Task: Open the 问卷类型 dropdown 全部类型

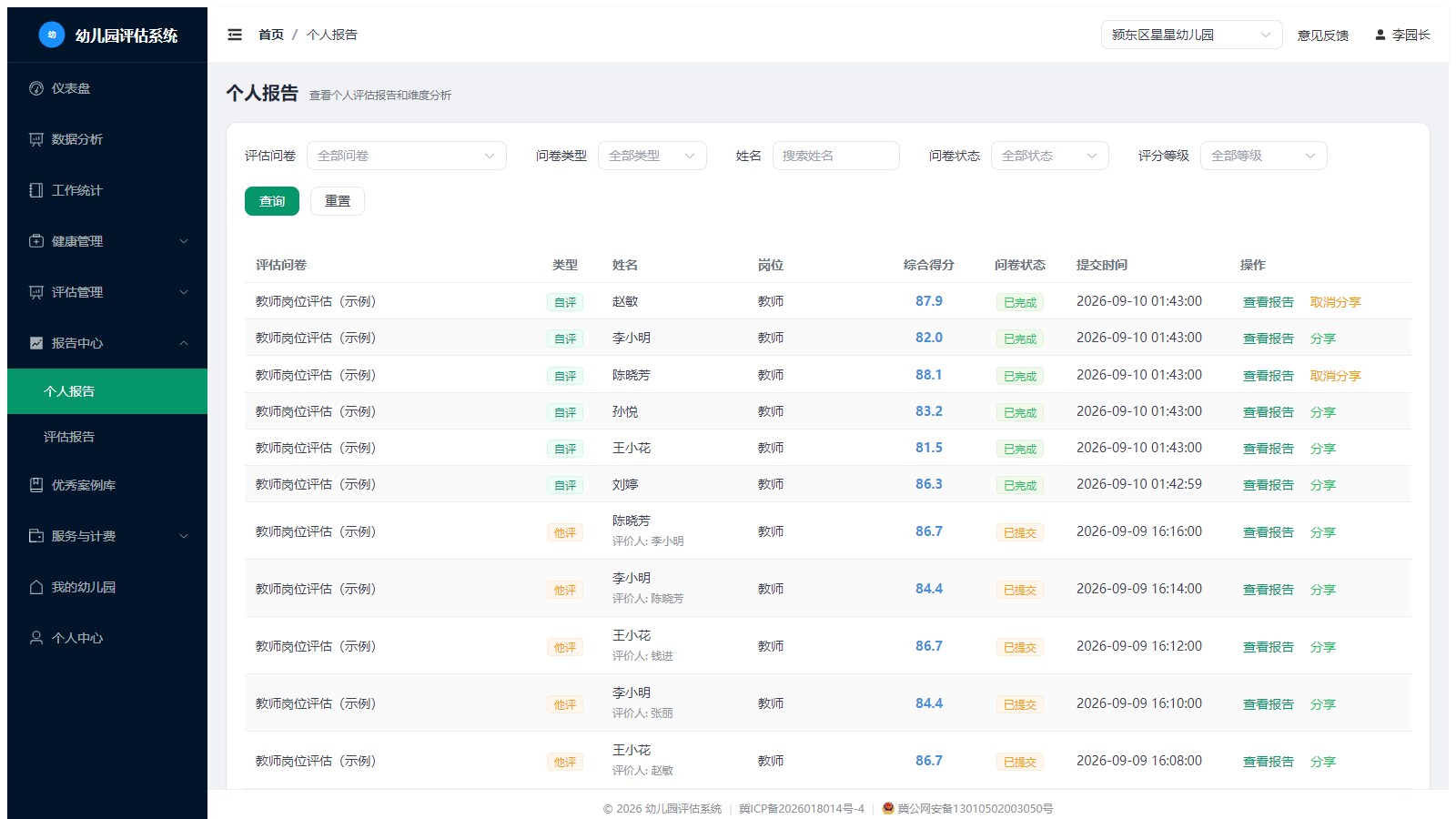Action: tap(652, 156)
